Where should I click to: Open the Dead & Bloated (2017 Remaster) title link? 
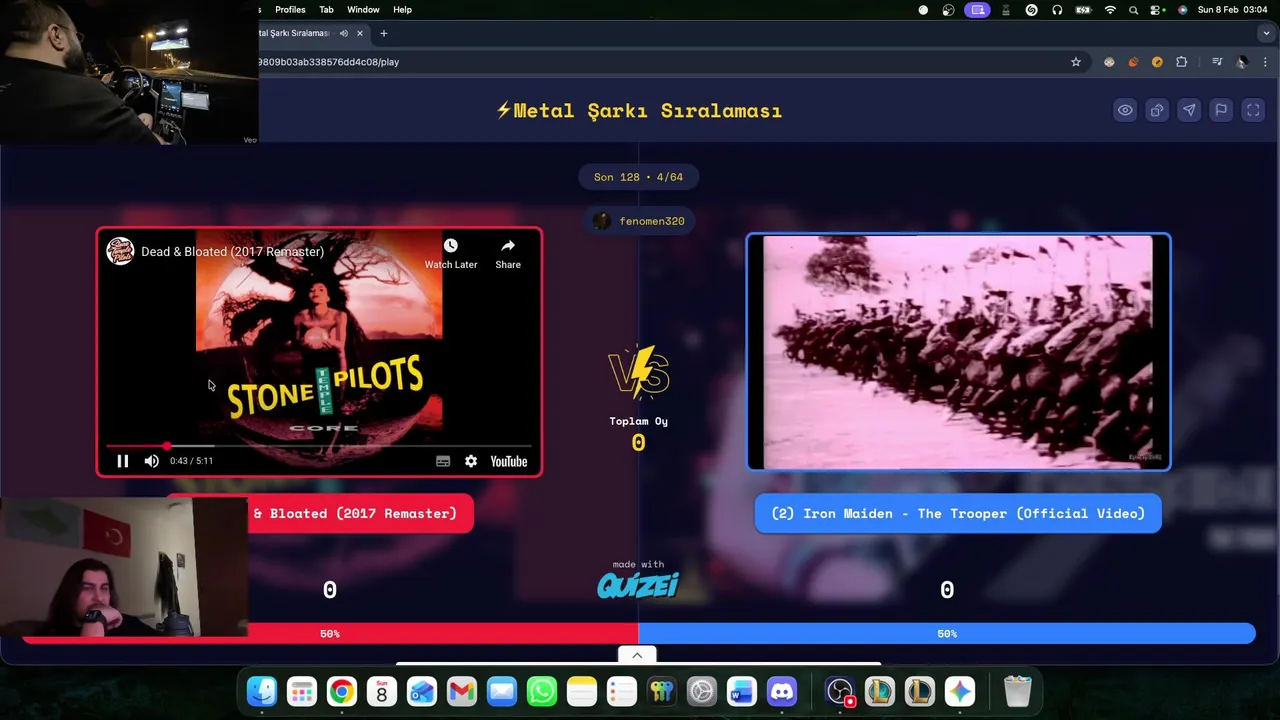tap(232, 252)
